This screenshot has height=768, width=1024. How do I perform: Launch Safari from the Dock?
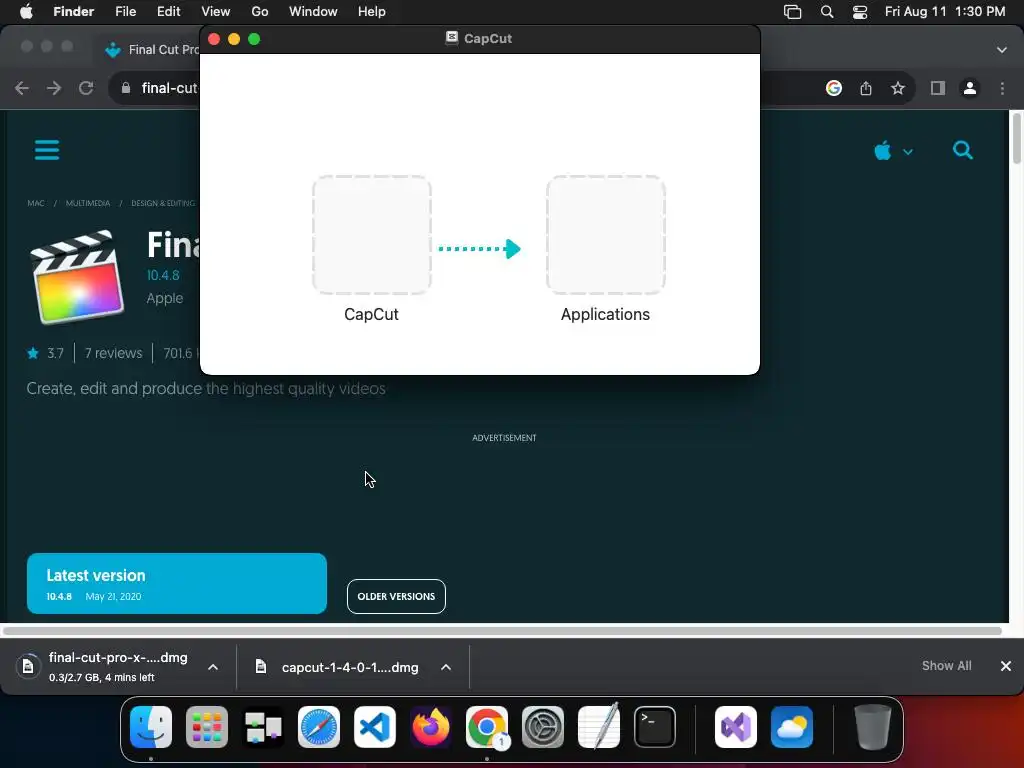(319, 727)
